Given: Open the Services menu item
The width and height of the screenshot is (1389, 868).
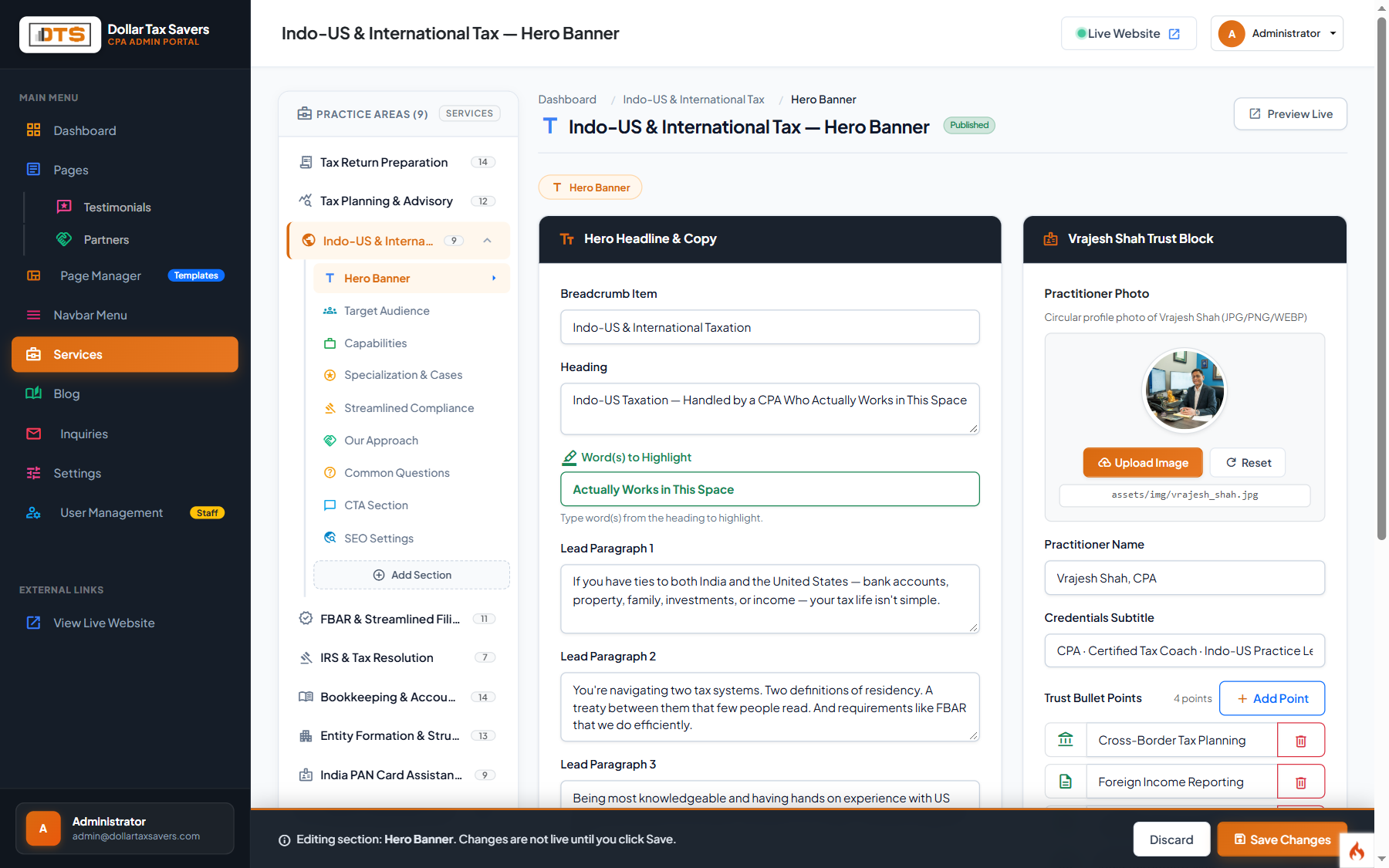Looking at the screenshot, I should (x=125, y=354).
